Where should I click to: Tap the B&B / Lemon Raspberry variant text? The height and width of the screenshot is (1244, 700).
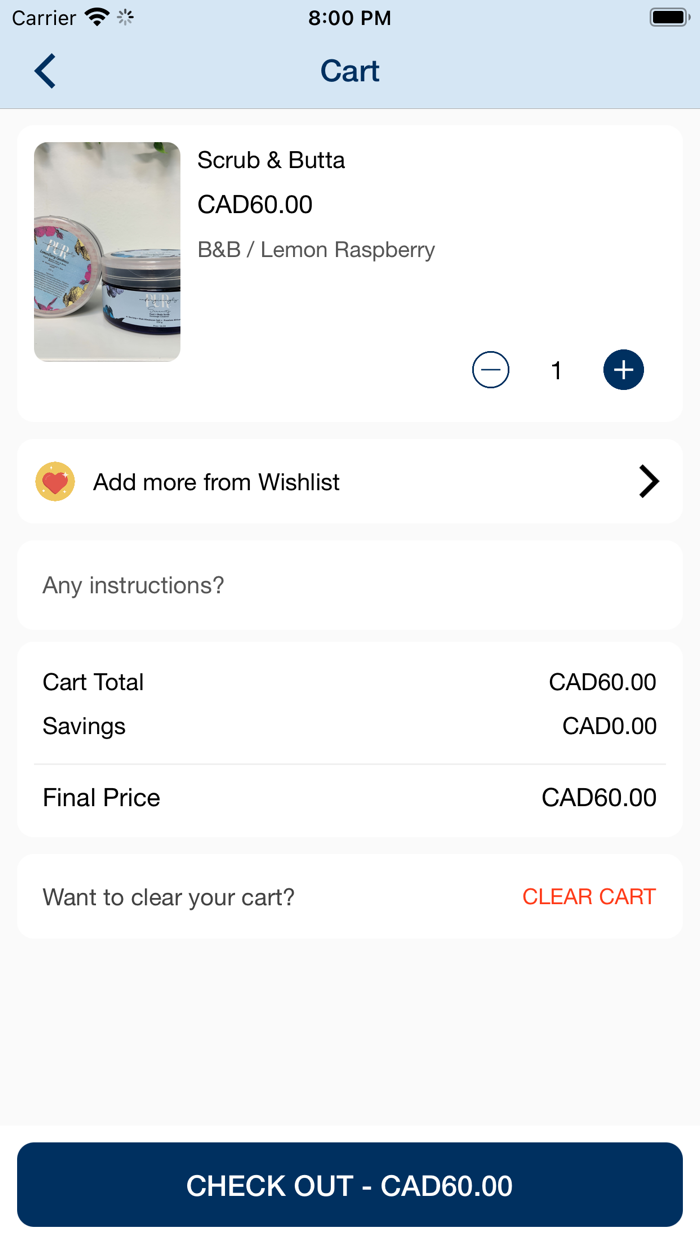click(316, 249)
